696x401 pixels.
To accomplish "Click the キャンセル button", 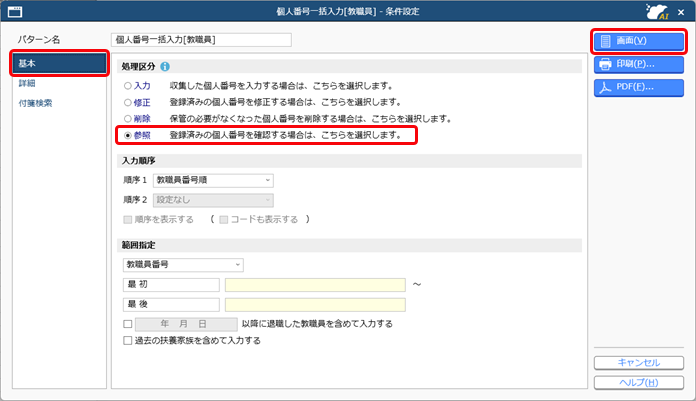I will pyautogui.click(x=639, y=363).
